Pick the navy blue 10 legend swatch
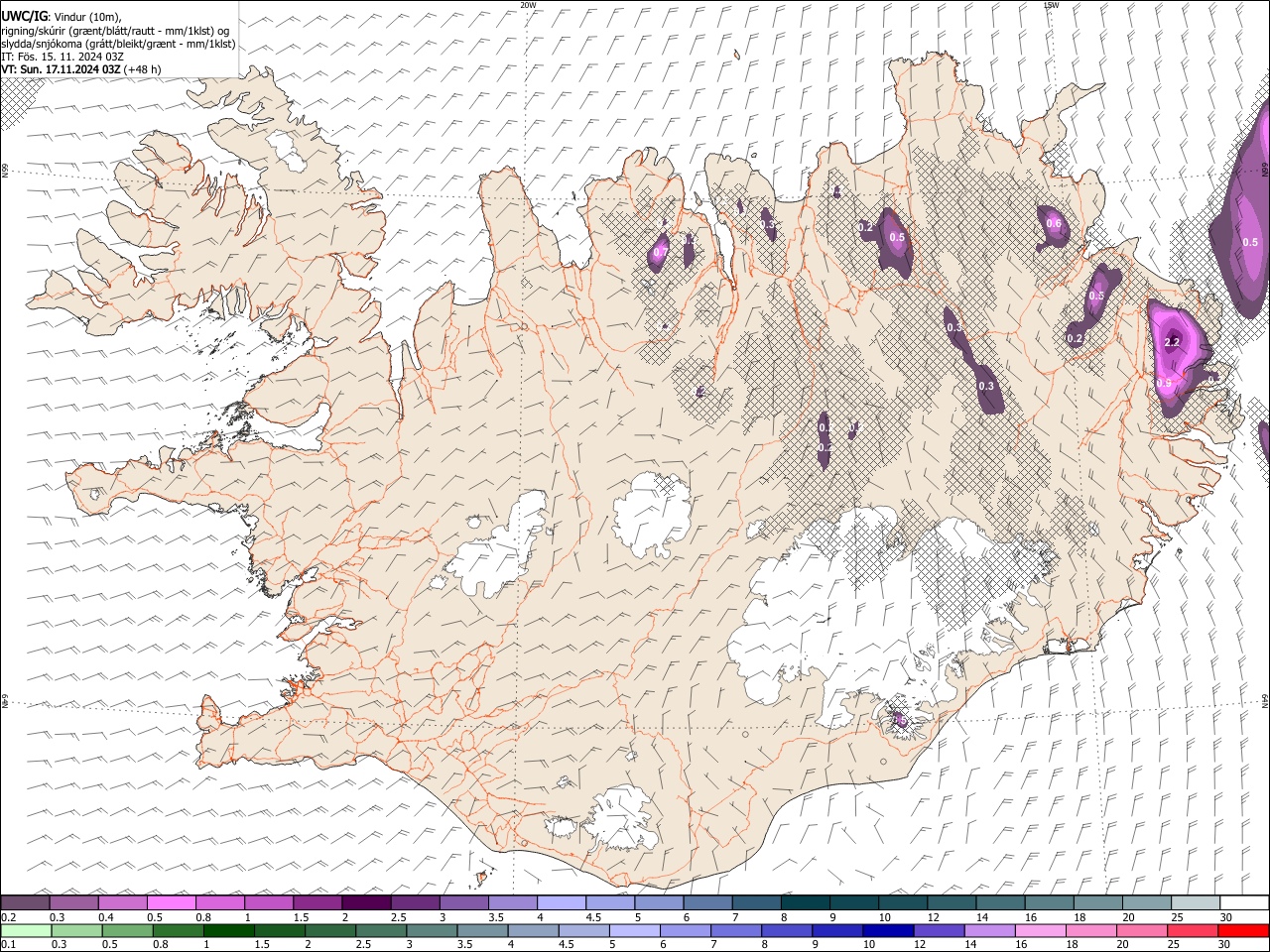 click(x=886, y=930)
